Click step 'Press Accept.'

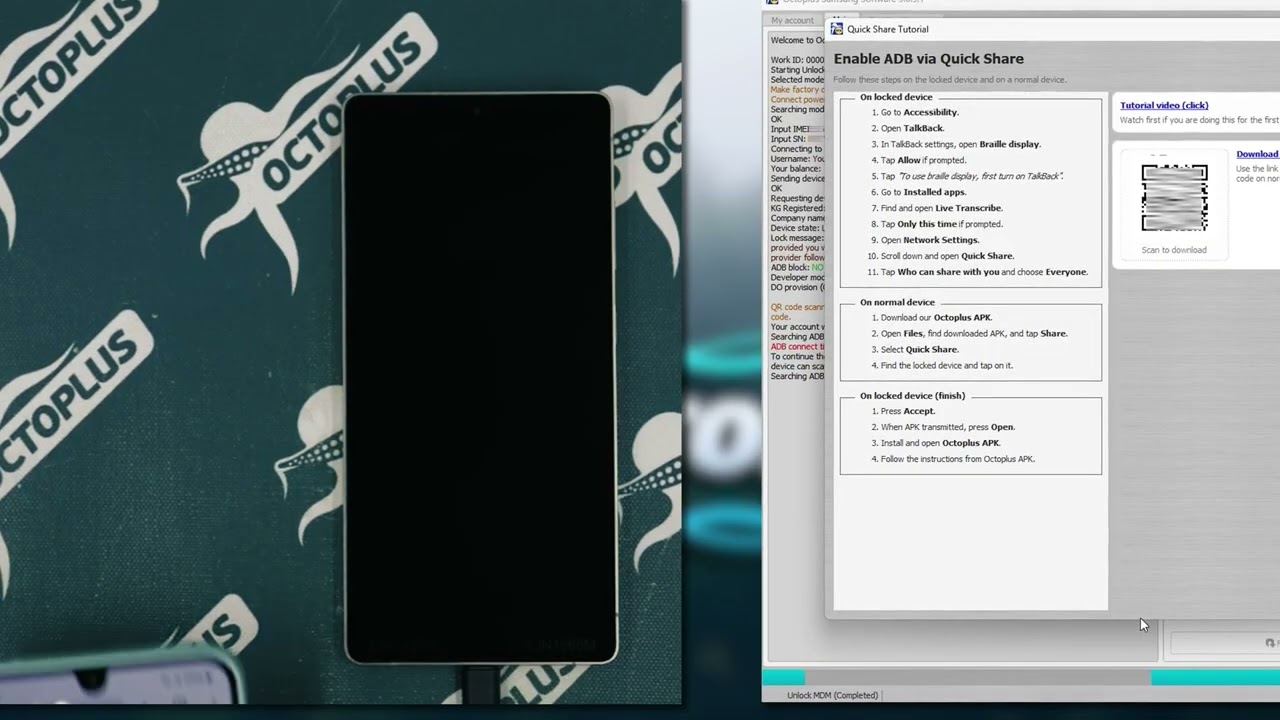coord(903,411)
